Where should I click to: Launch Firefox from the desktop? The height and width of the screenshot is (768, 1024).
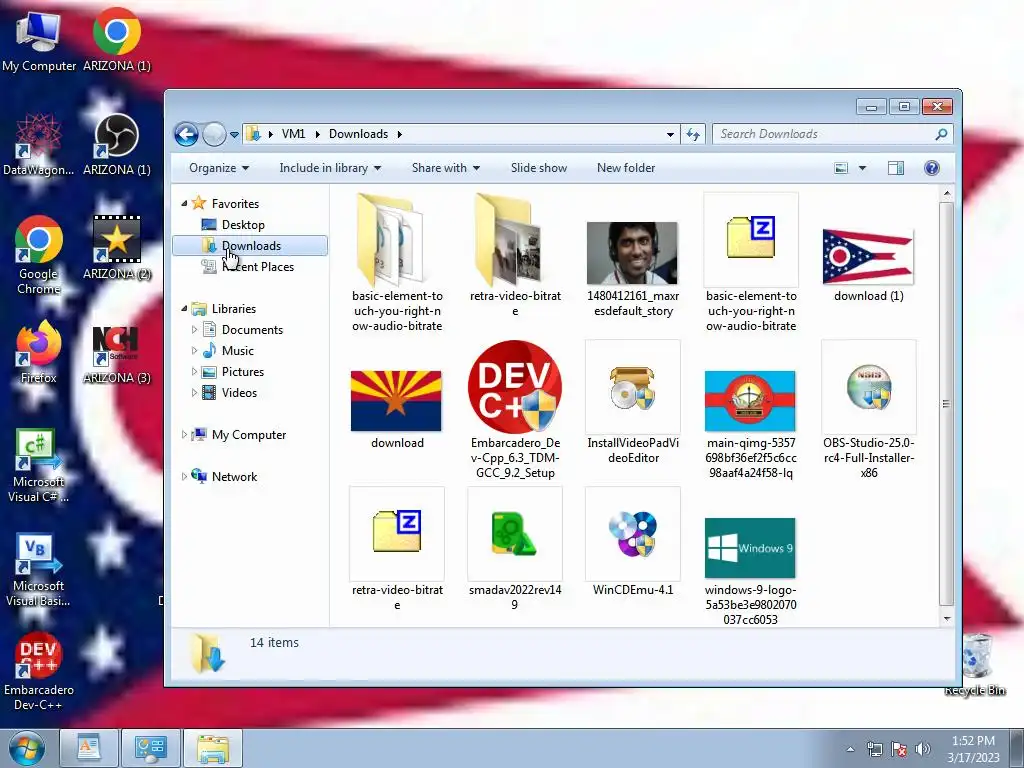[39, 351]
